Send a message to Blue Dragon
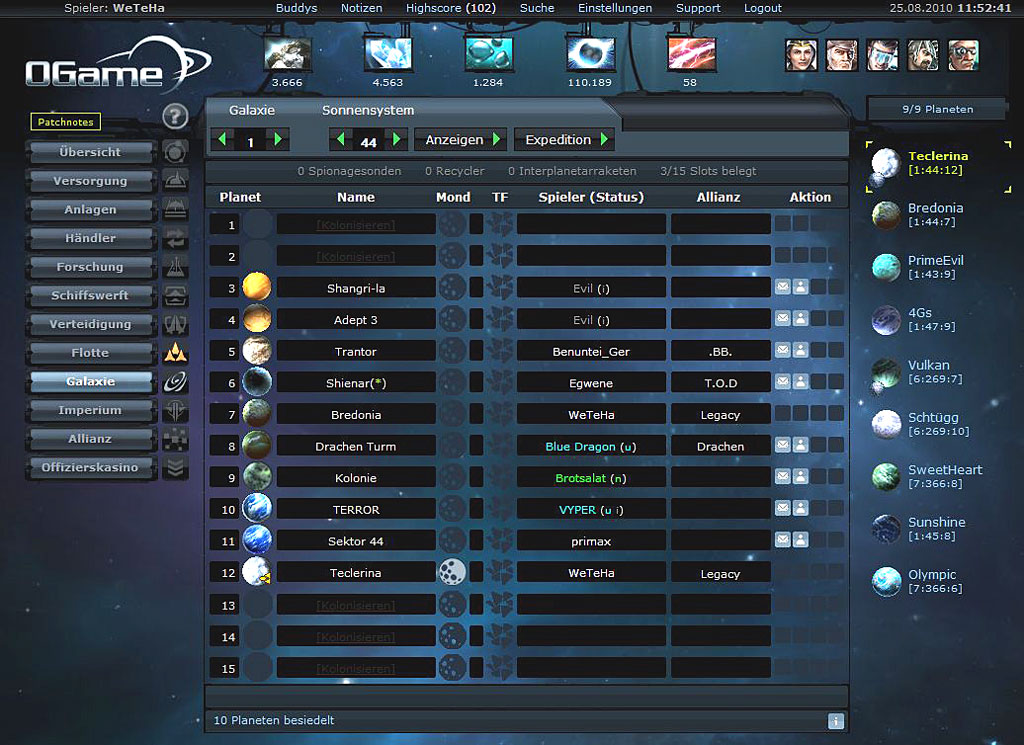The height and width of the screenshot is (745, 1024). [782, 445]
